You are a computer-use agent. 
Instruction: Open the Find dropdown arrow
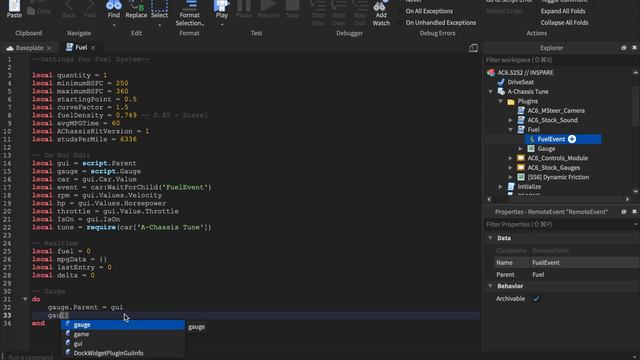(x=114, y=25)
